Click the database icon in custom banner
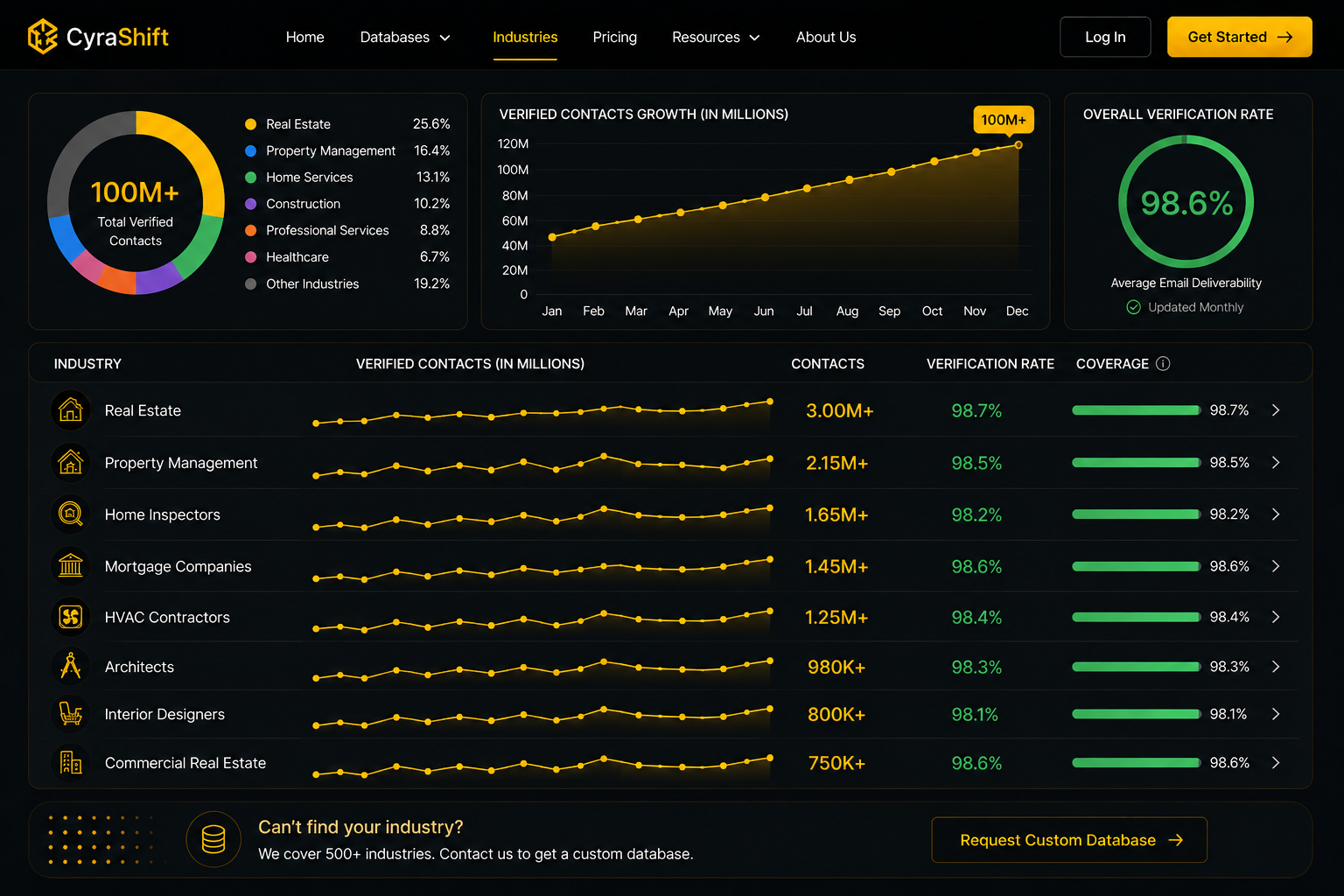Screen dimensions: 1344x896 213,839
